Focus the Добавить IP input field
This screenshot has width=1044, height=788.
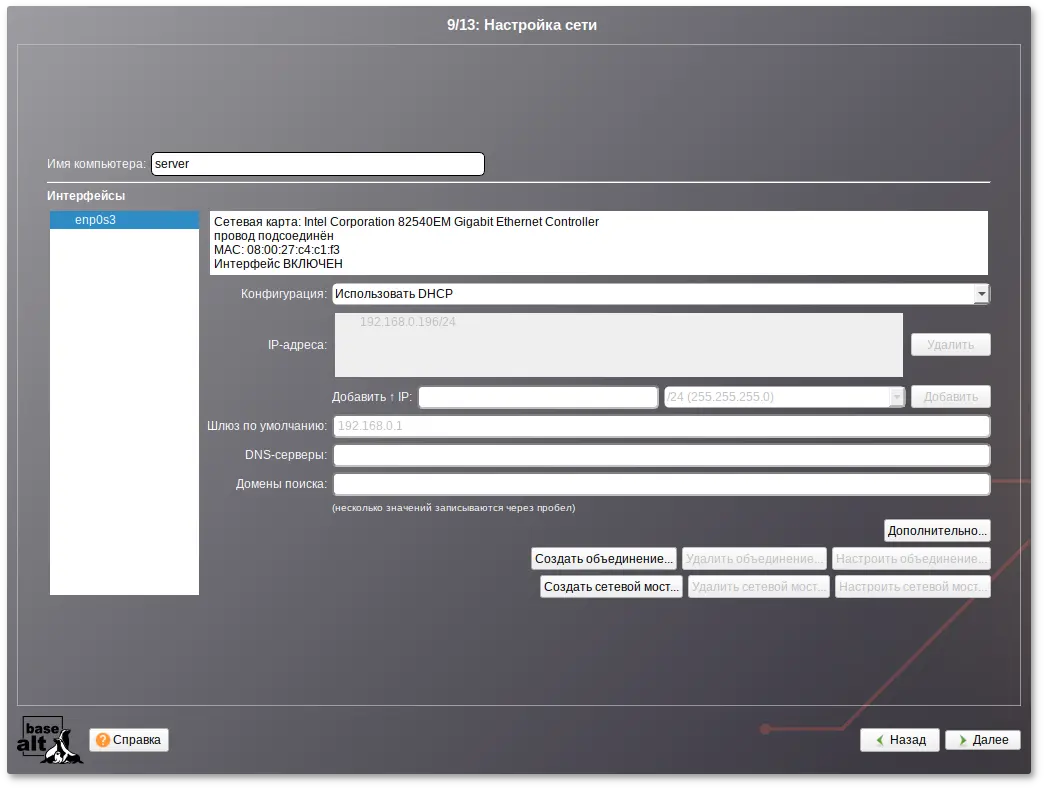[538, 397]
